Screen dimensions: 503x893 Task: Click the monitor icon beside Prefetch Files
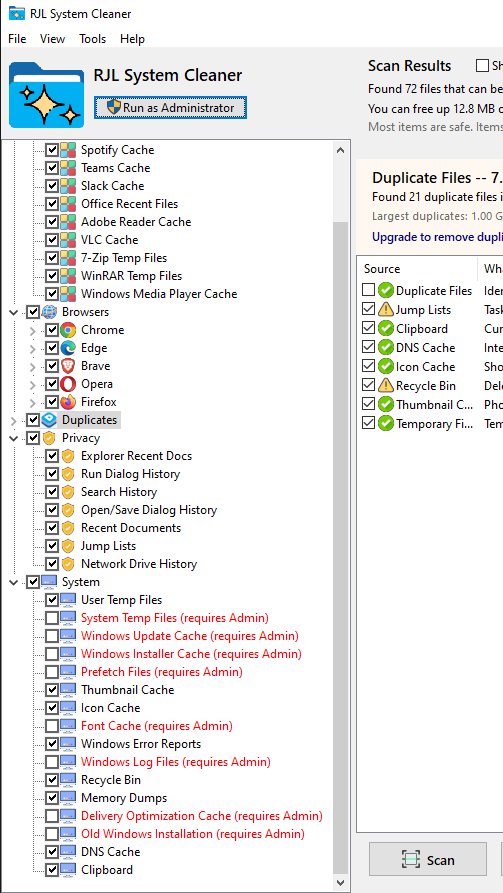[x=68, y=672]
